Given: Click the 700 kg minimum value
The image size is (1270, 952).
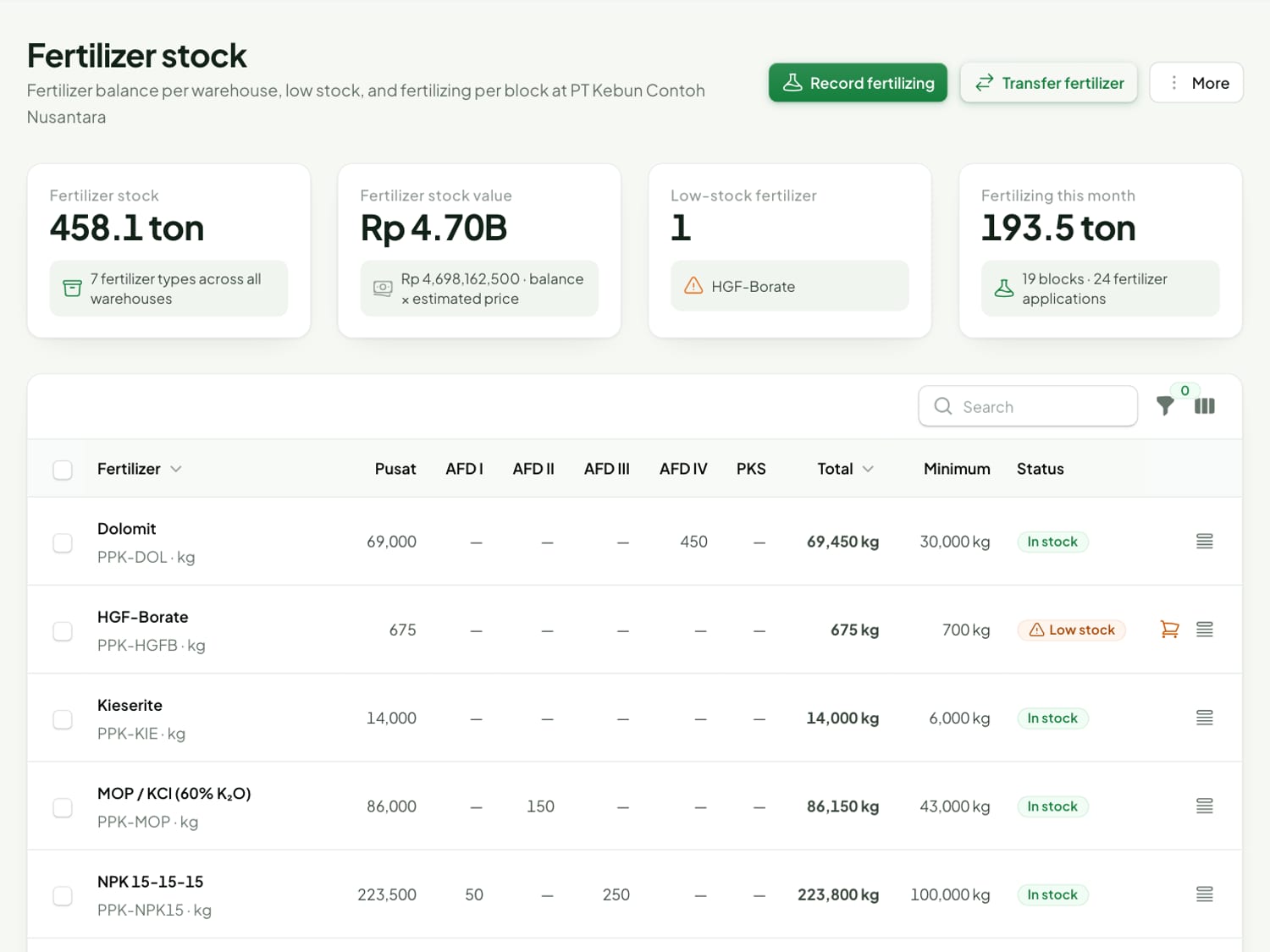Looking at the screenshot, I should [x=966, y=630].
